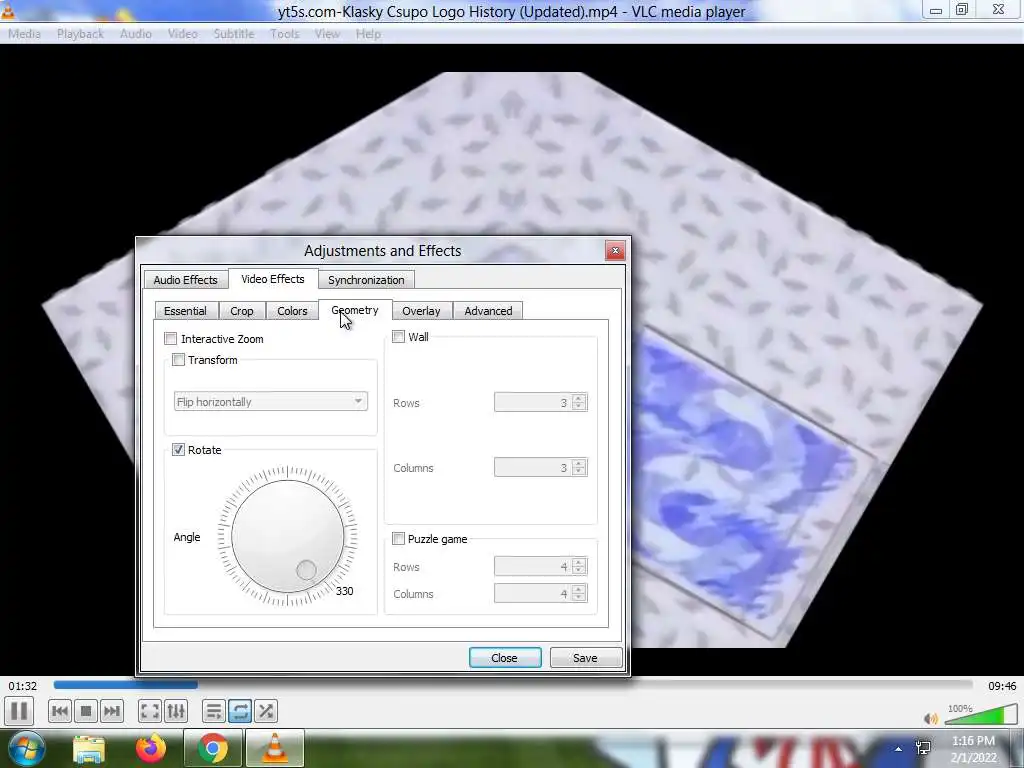Uncheck the Rotate checkbox
1024x768 pixels.
click(x=178, y=449)
